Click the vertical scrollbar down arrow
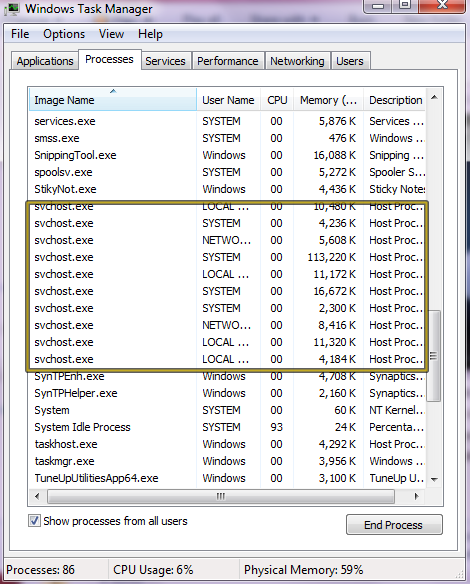The width and height of the screenshot is (470, 584). click(434, 479)
